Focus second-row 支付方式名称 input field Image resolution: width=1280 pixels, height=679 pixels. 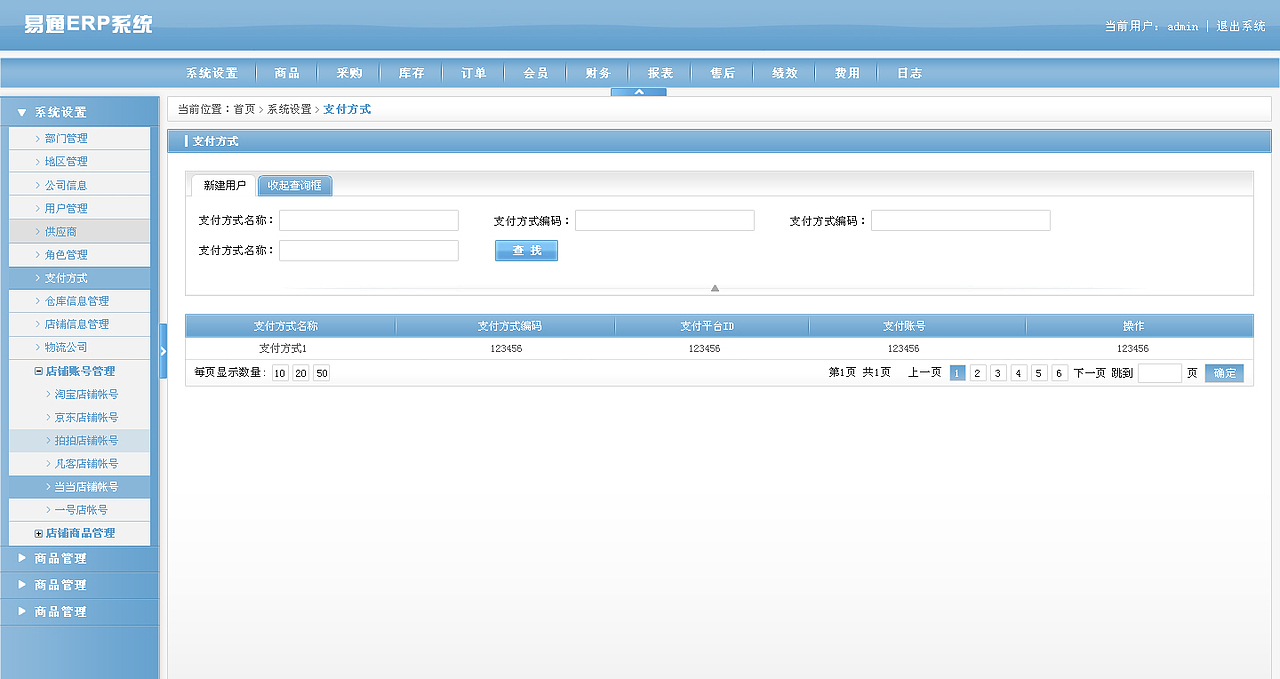pos(369,250)
